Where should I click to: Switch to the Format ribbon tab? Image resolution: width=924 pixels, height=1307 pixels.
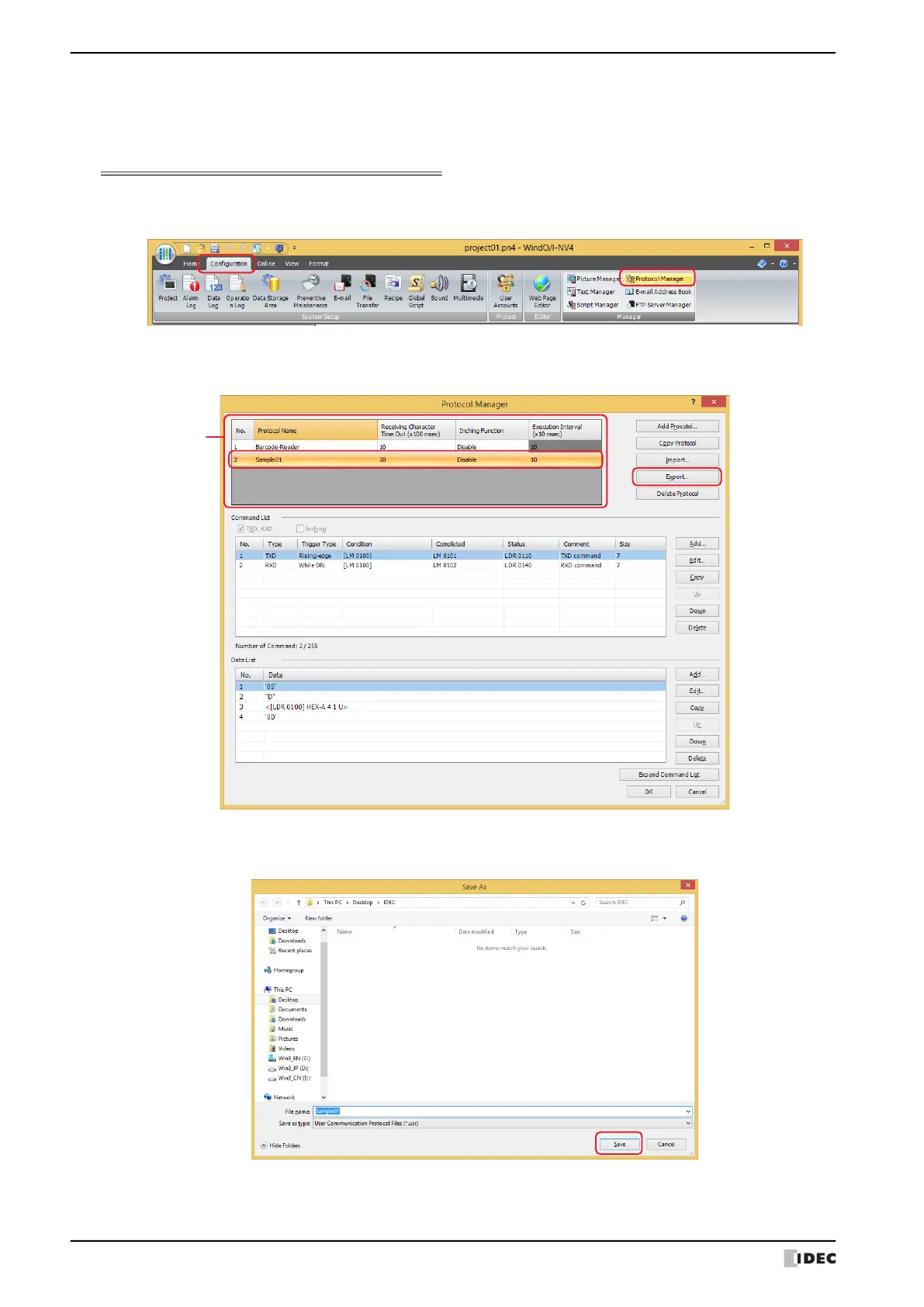[319, 264]
